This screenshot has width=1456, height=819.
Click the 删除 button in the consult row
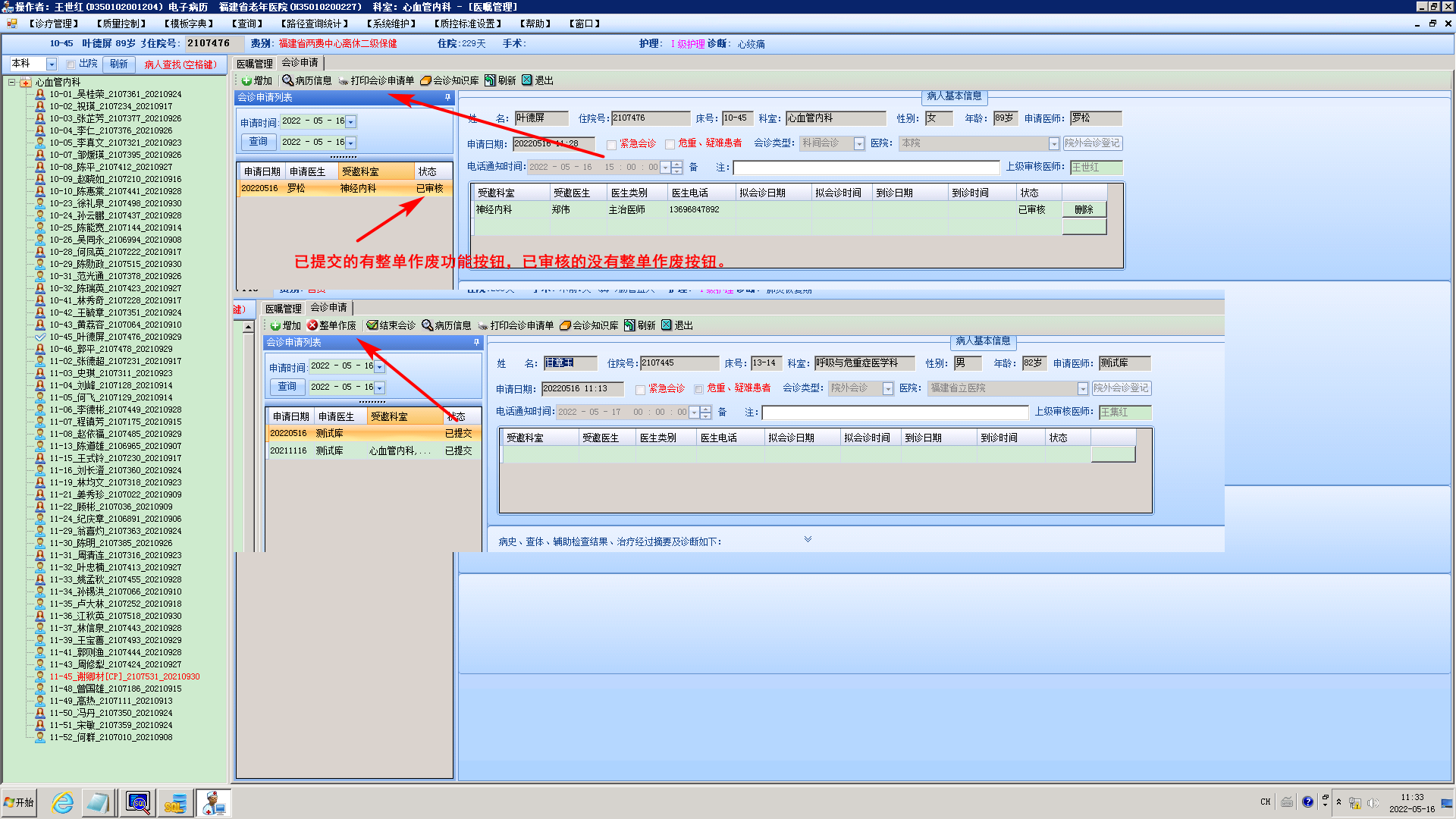tap(1084, 210)
